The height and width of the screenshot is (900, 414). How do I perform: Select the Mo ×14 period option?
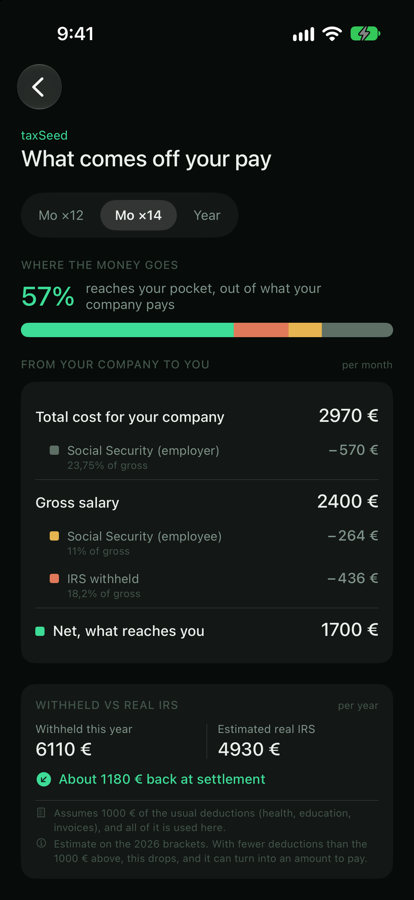click(x=138, y=215)
